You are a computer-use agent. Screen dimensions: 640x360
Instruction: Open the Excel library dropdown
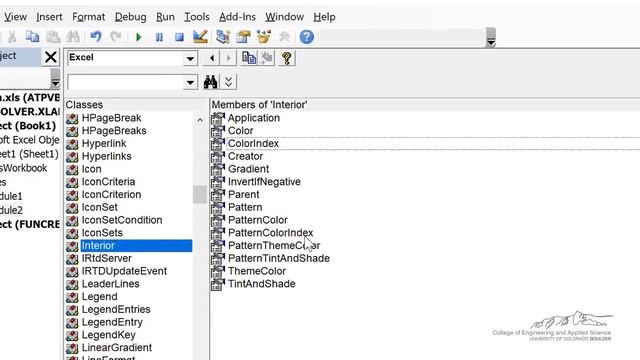click(x=190, y=58)
